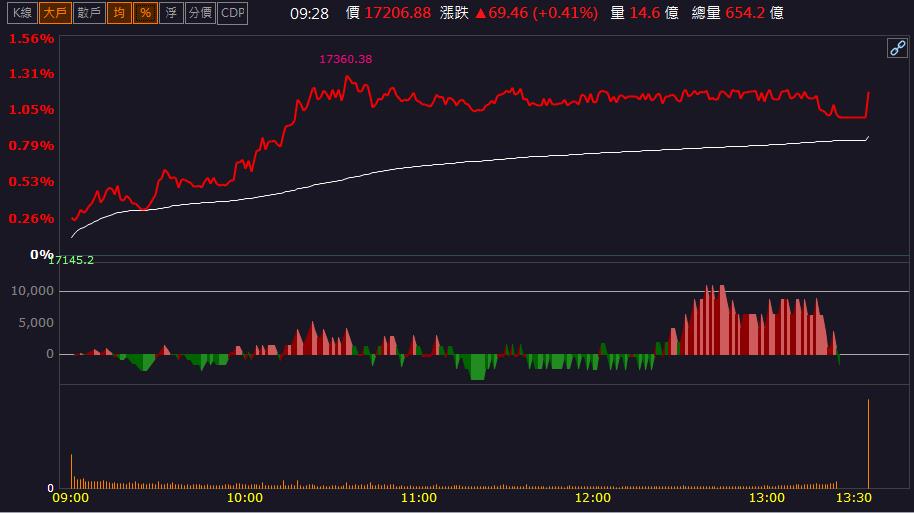Click the 17360.38 high price label
The height and width of the screenshot is (513, 914).
[346, 59]
